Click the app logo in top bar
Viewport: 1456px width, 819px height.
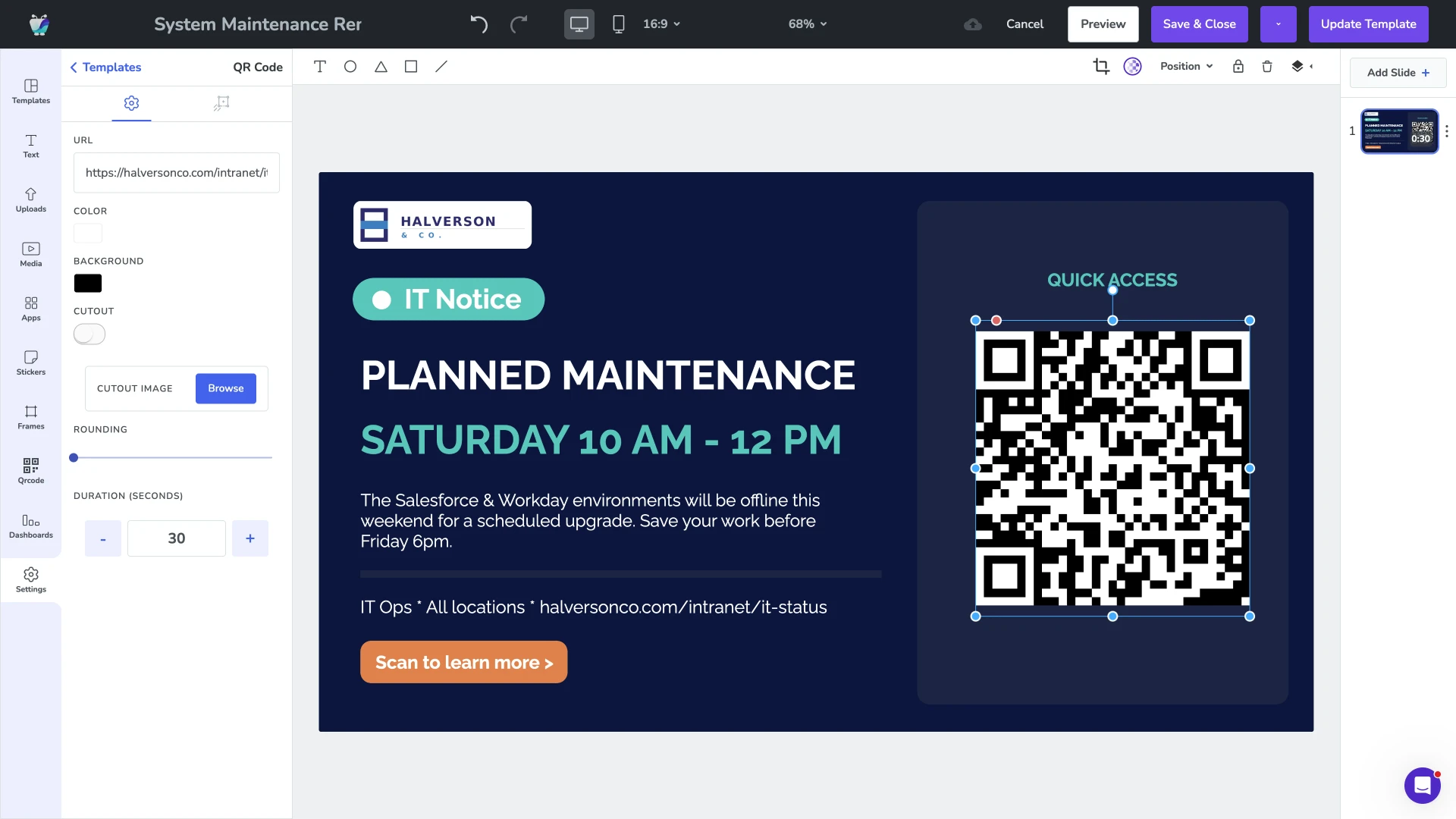pos(39,24)
